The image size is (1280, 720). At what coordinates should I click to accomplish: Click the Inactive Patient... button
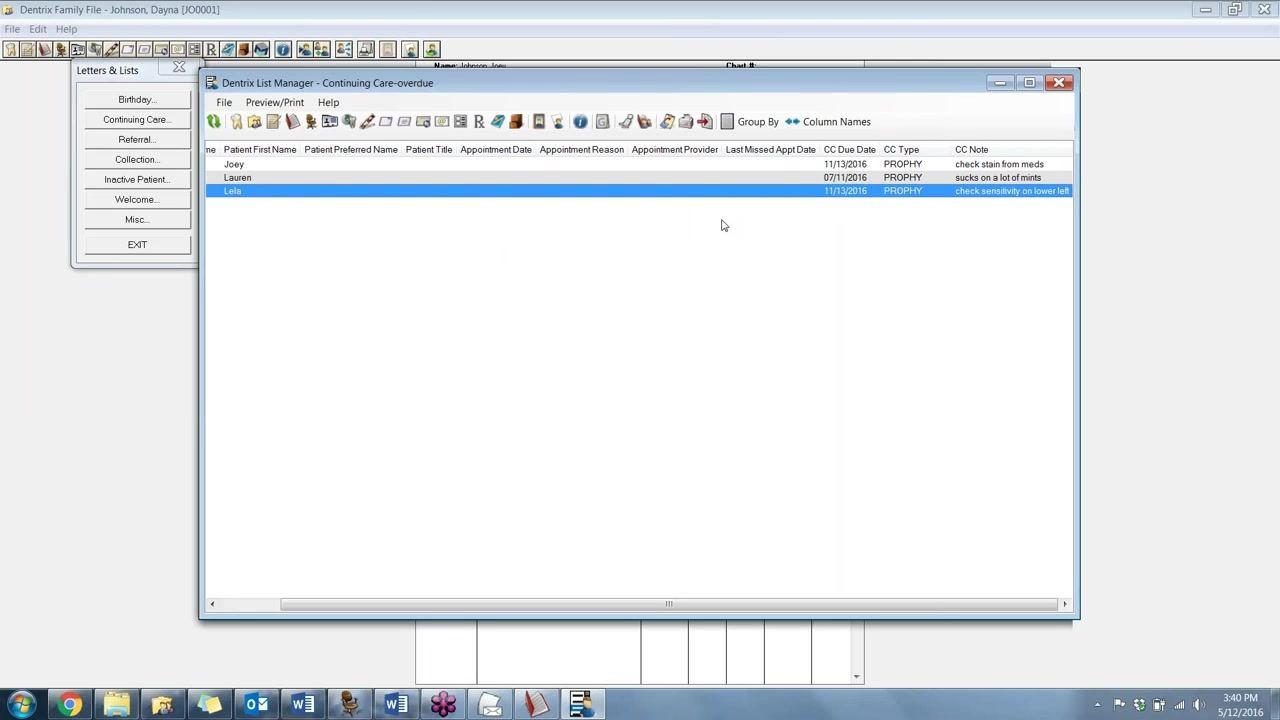coord(137,179)
